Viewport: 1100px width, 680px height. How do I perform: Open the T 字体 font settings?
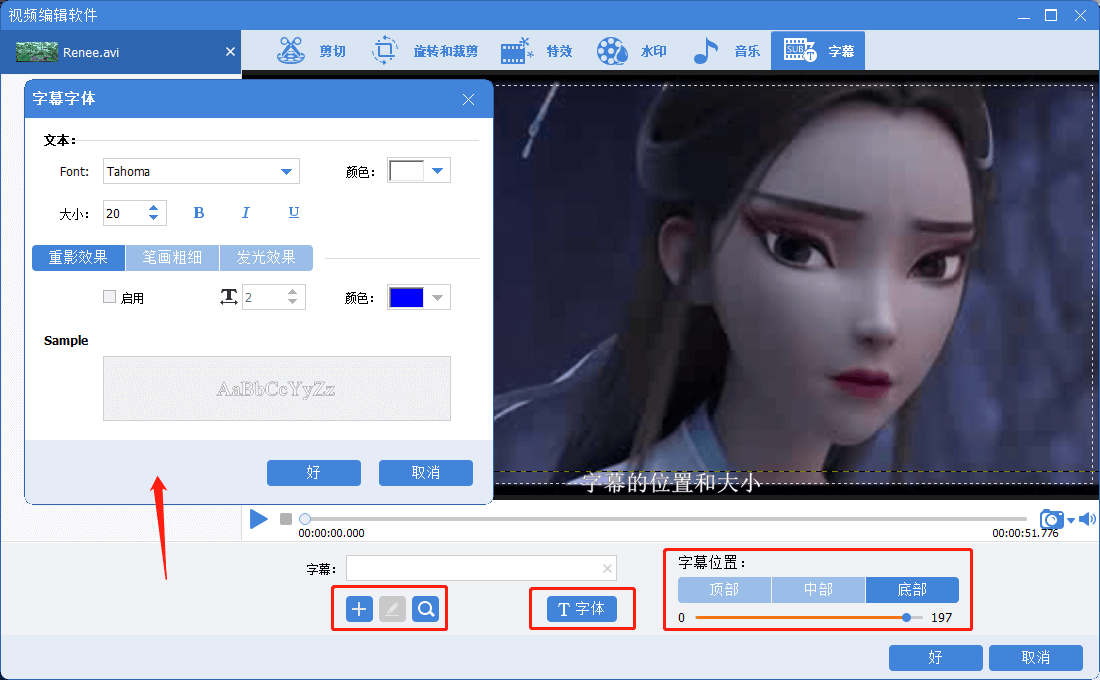582,609
